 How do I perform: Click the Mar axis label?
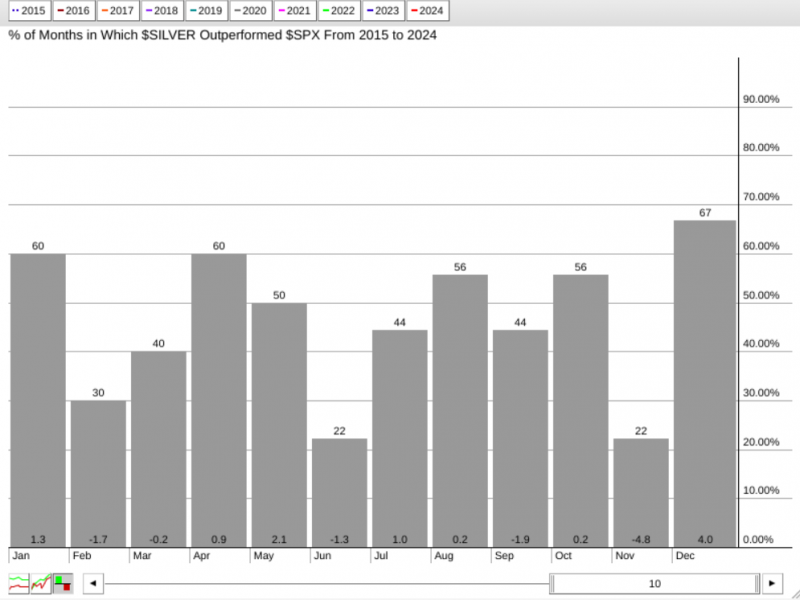pos(142,556)
